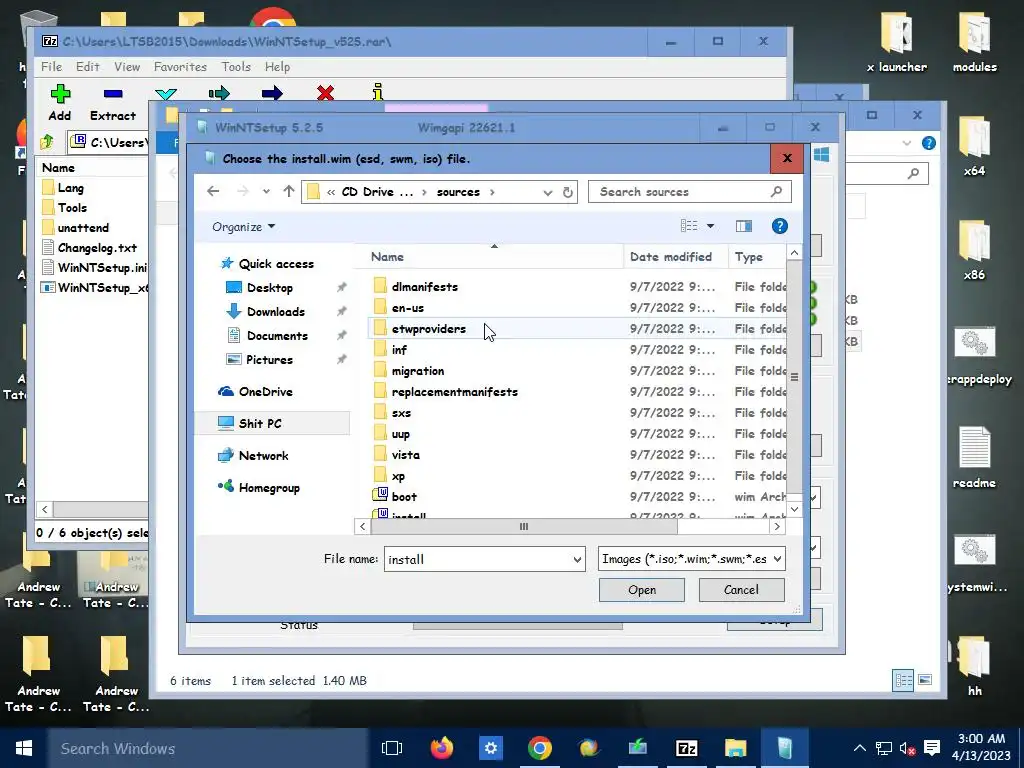Open 7-Zip View menu
Viewport: 1024px width, 768px height.
(127, 67)
